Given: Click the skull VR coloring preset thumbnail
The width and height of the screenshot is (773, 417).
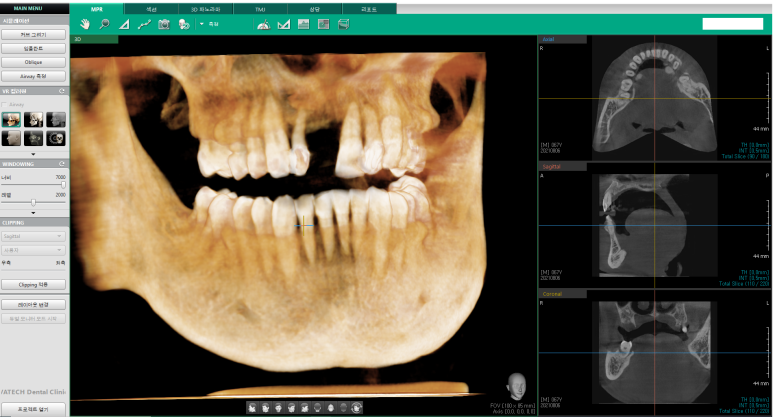Looking at the screenshot, I should point(56,138).
